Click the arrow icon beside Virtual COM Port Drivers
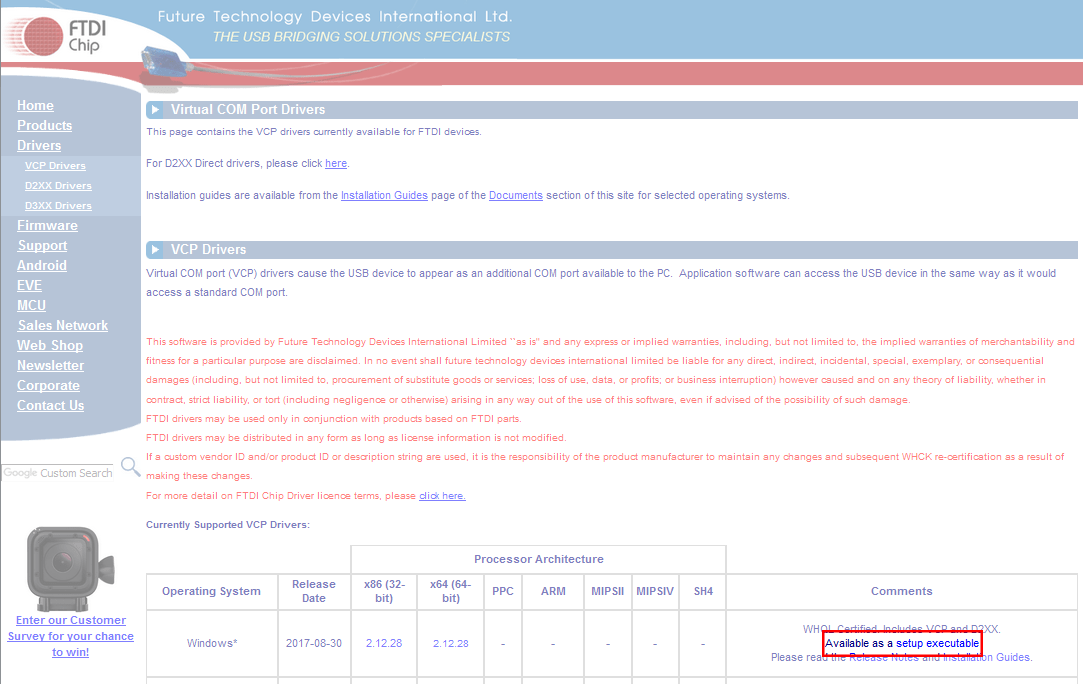 point(155,109)
